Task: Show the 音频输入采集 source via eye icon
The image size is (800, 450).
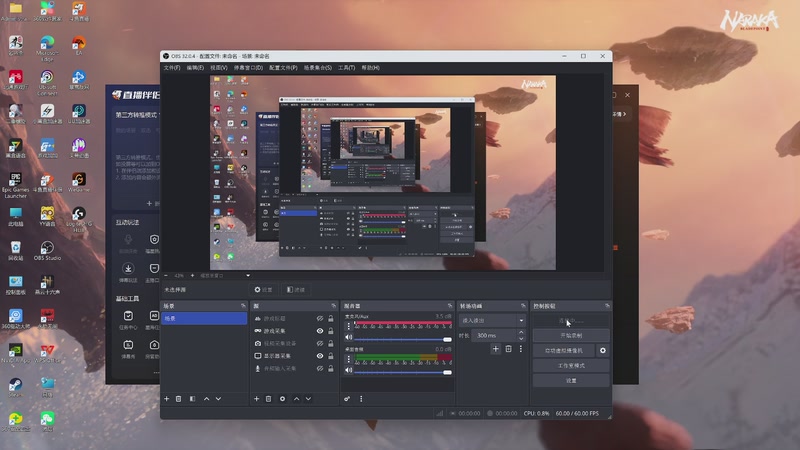Action: pyautogui.click(x=320, y=368)
